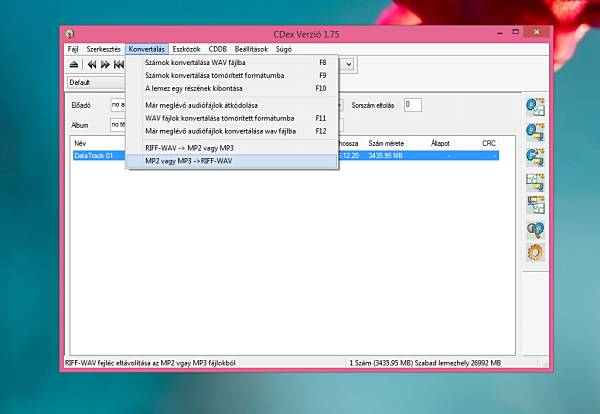The image size is (600, 414).
Task: Click the CDDB remote query disc icon
Action: 535,230
